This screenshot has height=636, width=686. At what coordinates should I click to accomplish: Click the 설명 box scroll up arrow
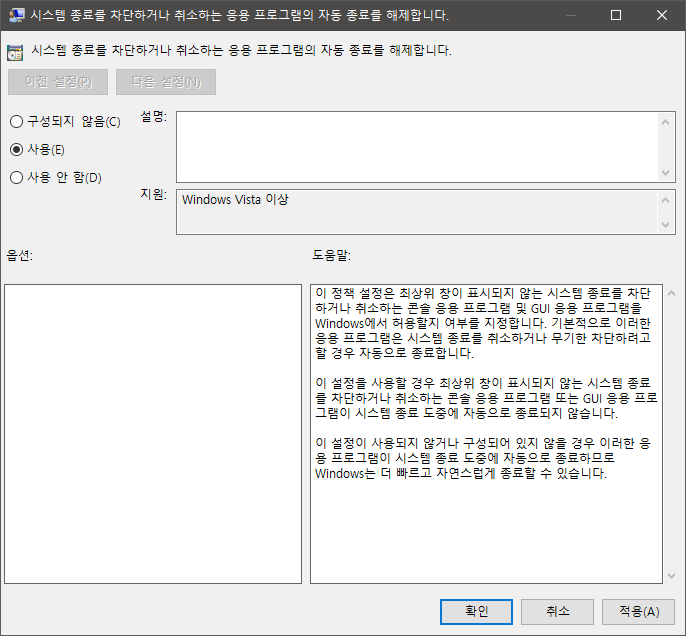tap(665, 122)
